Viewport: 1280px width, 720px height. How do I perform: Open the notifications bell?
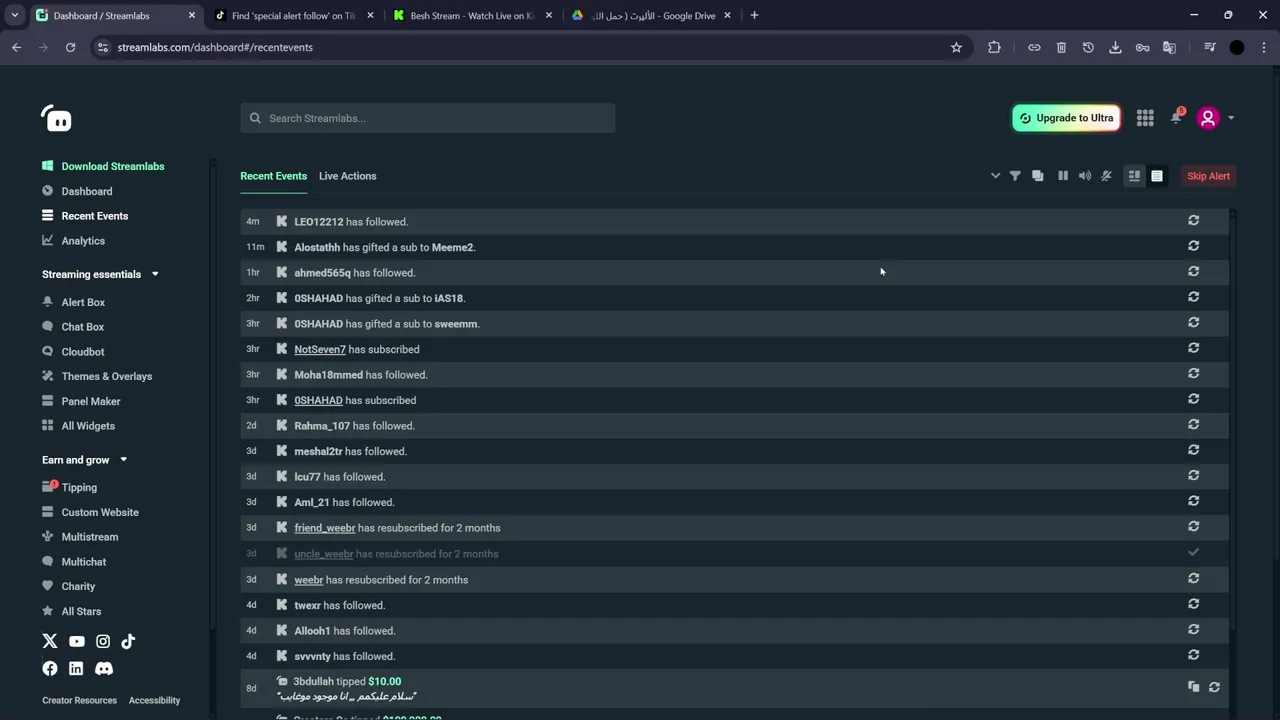point(1176,118)
